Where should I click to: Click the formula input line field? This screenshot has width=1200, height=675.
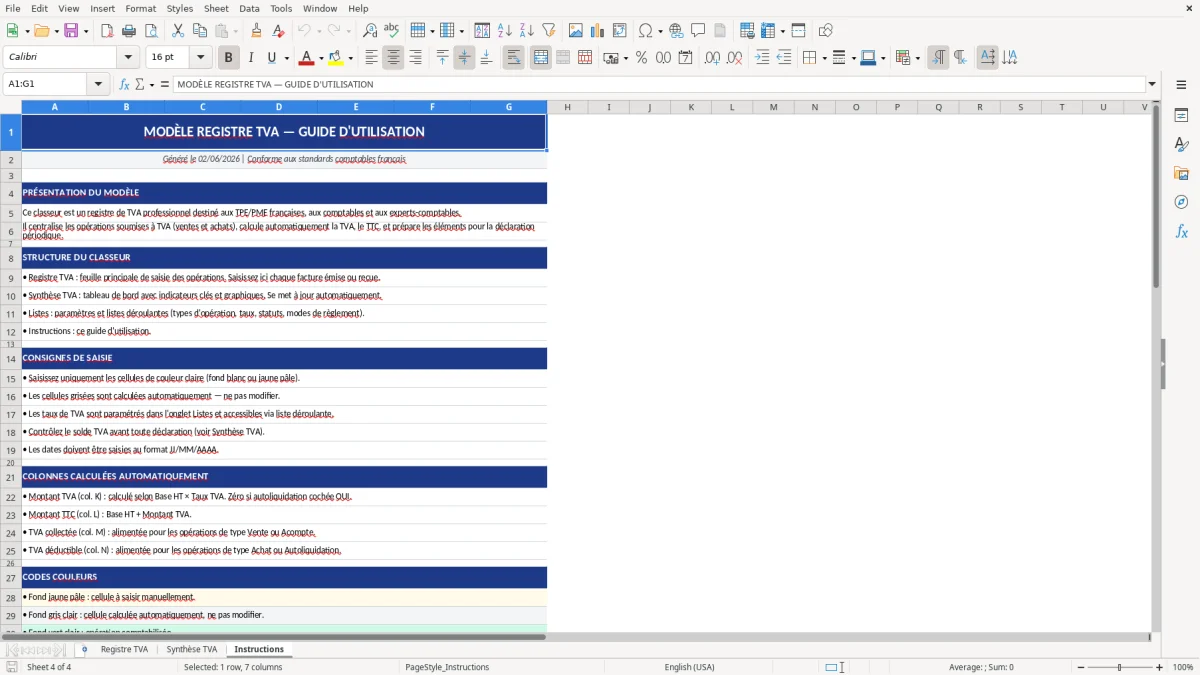[660, 84]
